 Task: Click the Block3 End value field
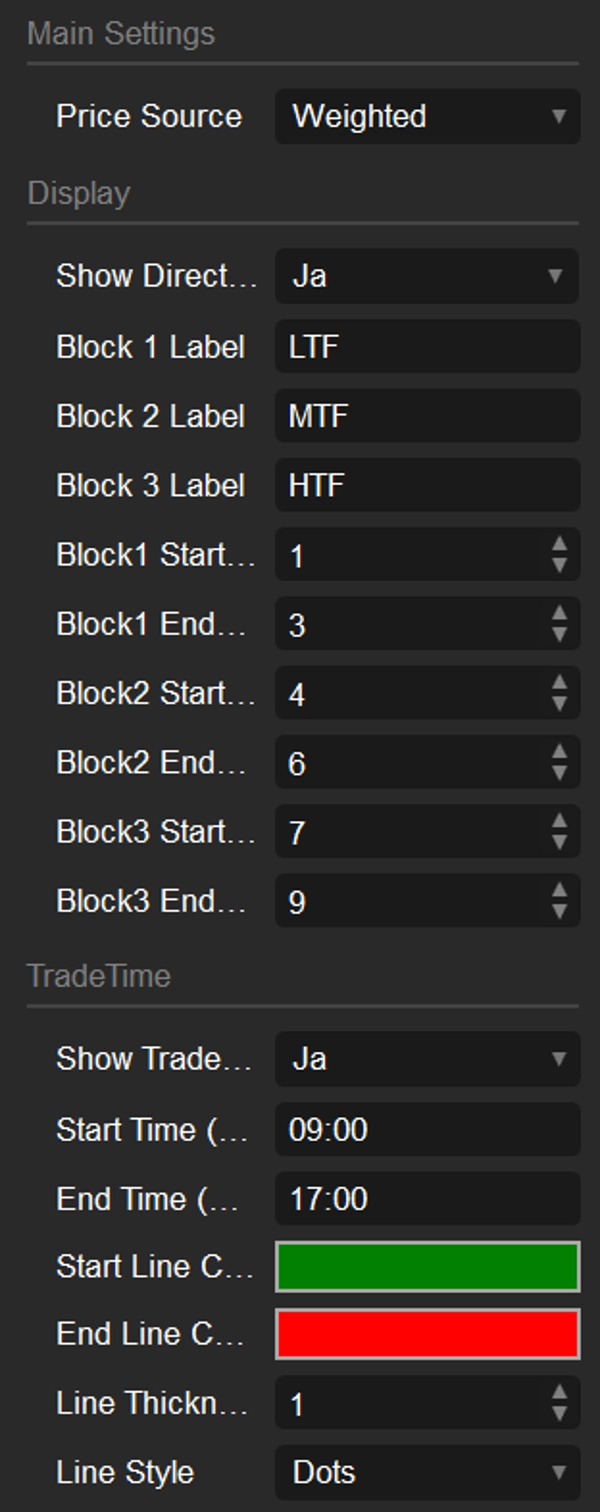pyautogui.click(x=410, y=902)
